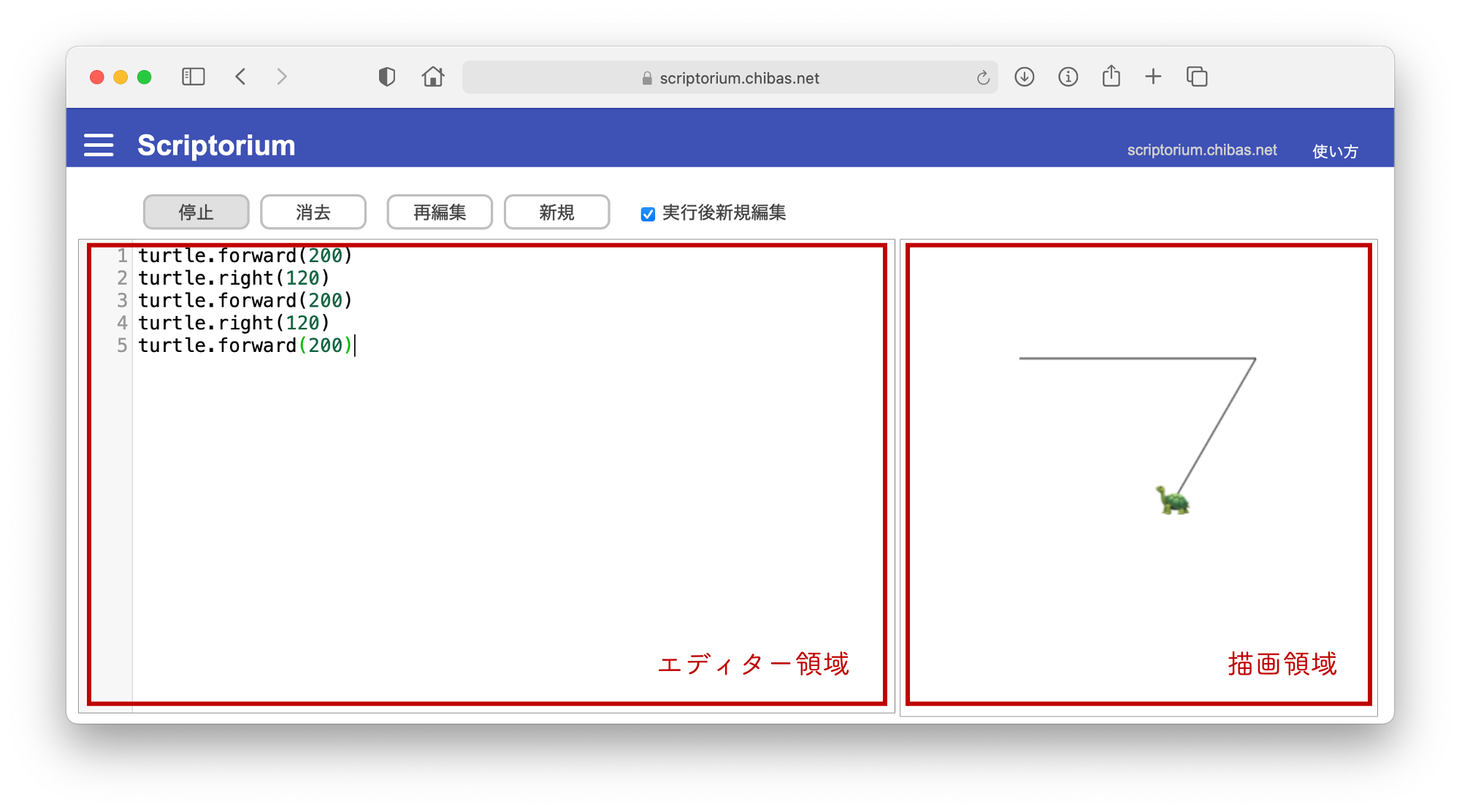
Task: Minimize window with the yellow button
Action: point(121,77)
